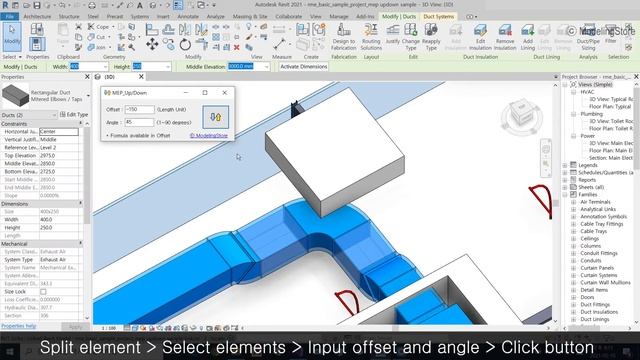Image resolution: width=640 pixels, height=360 pixels.
Task: Open the ModelingStore link in dialog
Action: (209, 136)
